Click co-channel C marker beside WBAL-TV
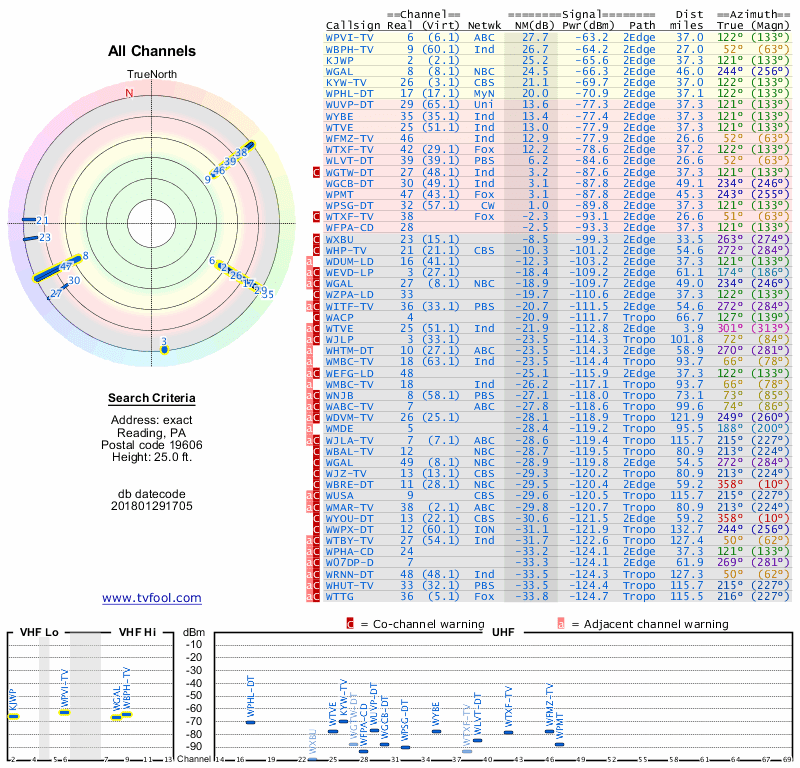Viewport: 800px width, 768px height. pos(316,452)
